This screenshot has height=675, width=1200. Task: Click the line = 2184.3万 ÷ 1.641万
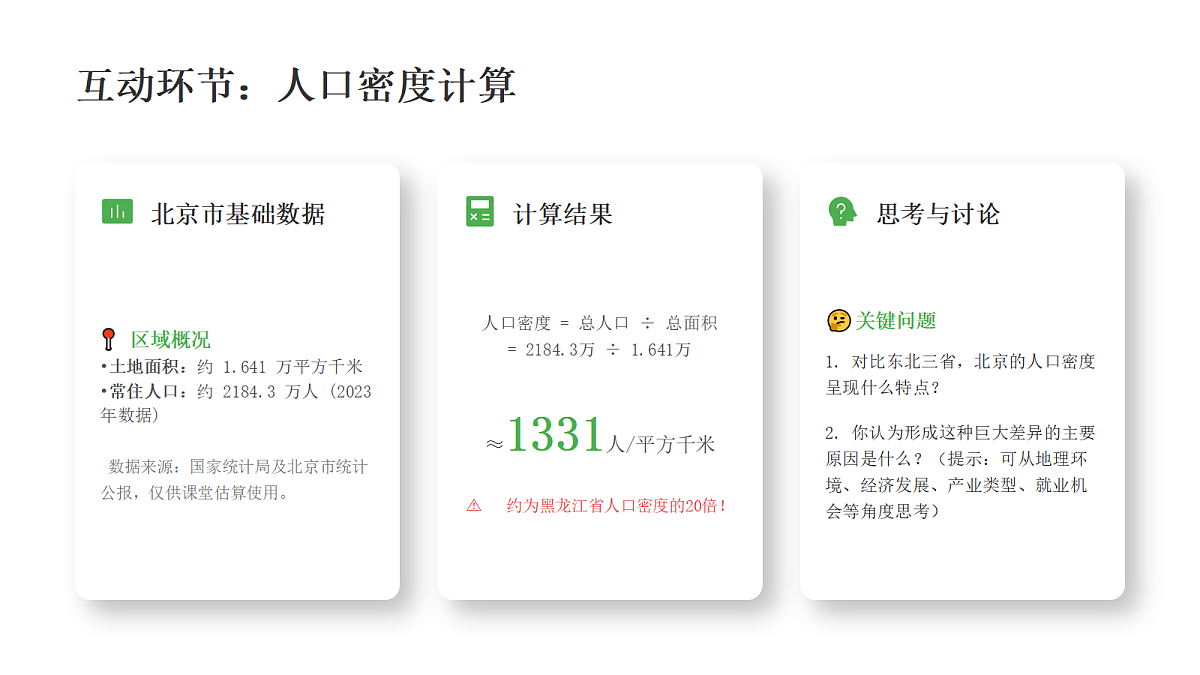[600, 350]
